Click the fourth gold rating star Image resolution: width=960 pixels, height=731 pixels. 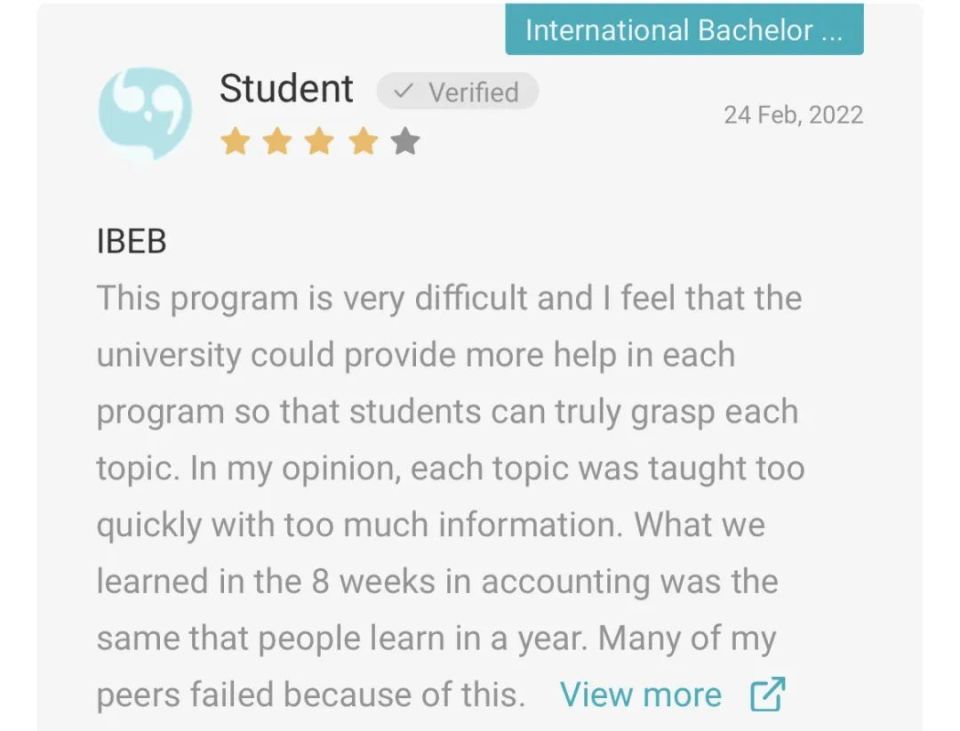click(x=362, y=142)
